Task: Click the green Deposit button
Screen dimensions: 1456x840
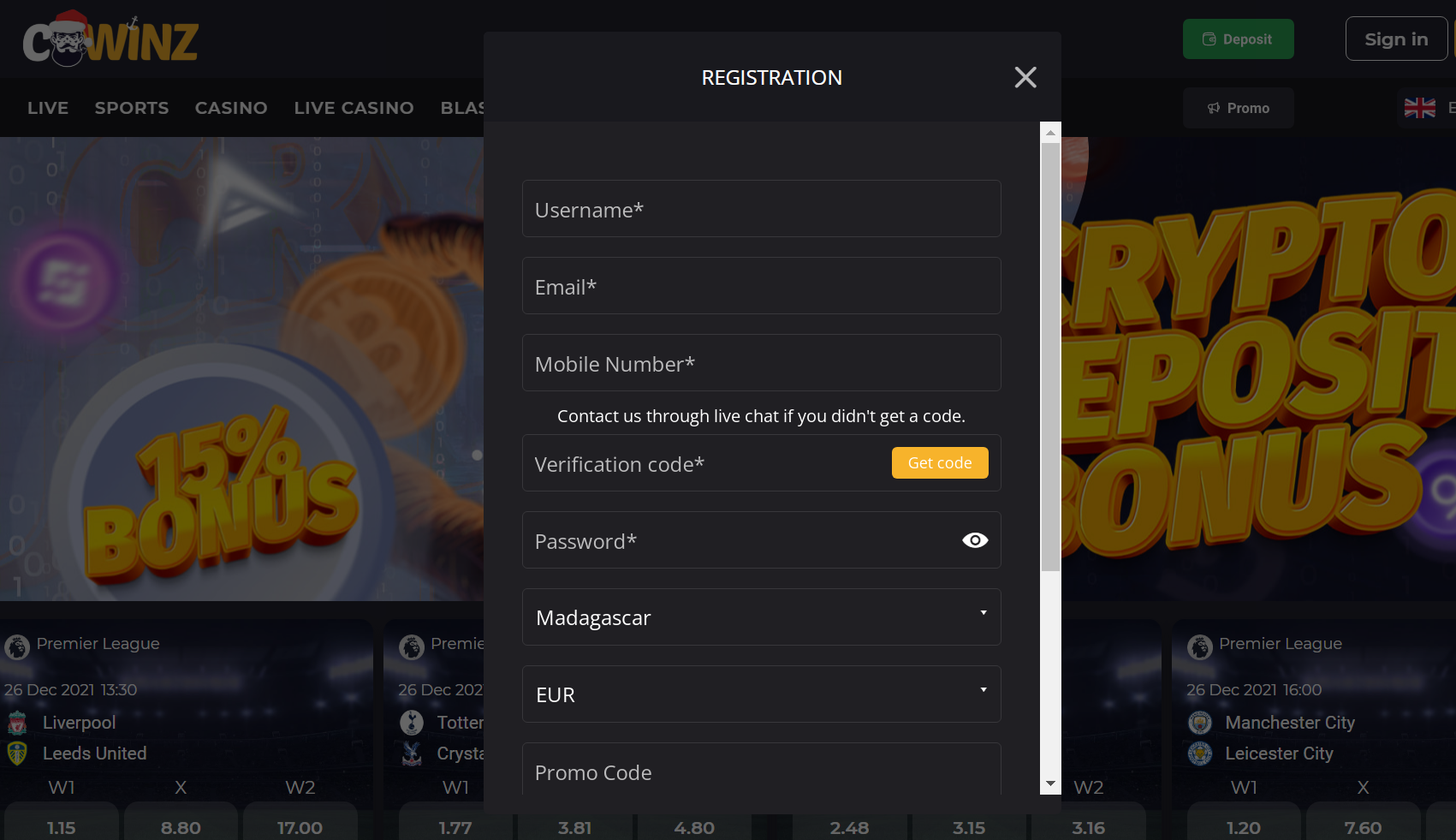Action: coord(1238,39)
